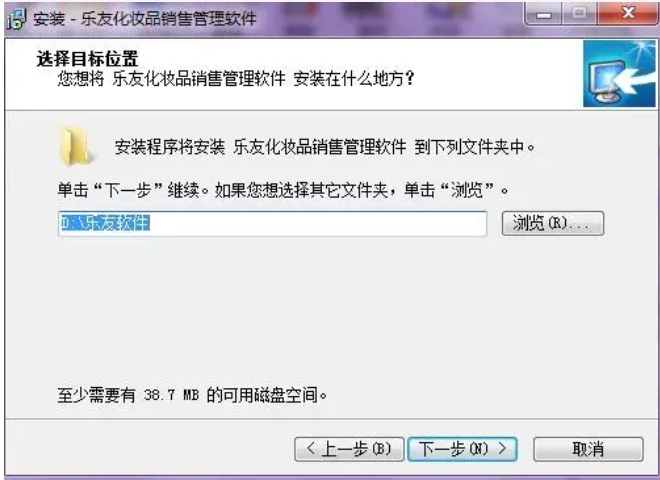Minimize the installer window
Viewport: 660px width, 480px height.
(544, 14)
